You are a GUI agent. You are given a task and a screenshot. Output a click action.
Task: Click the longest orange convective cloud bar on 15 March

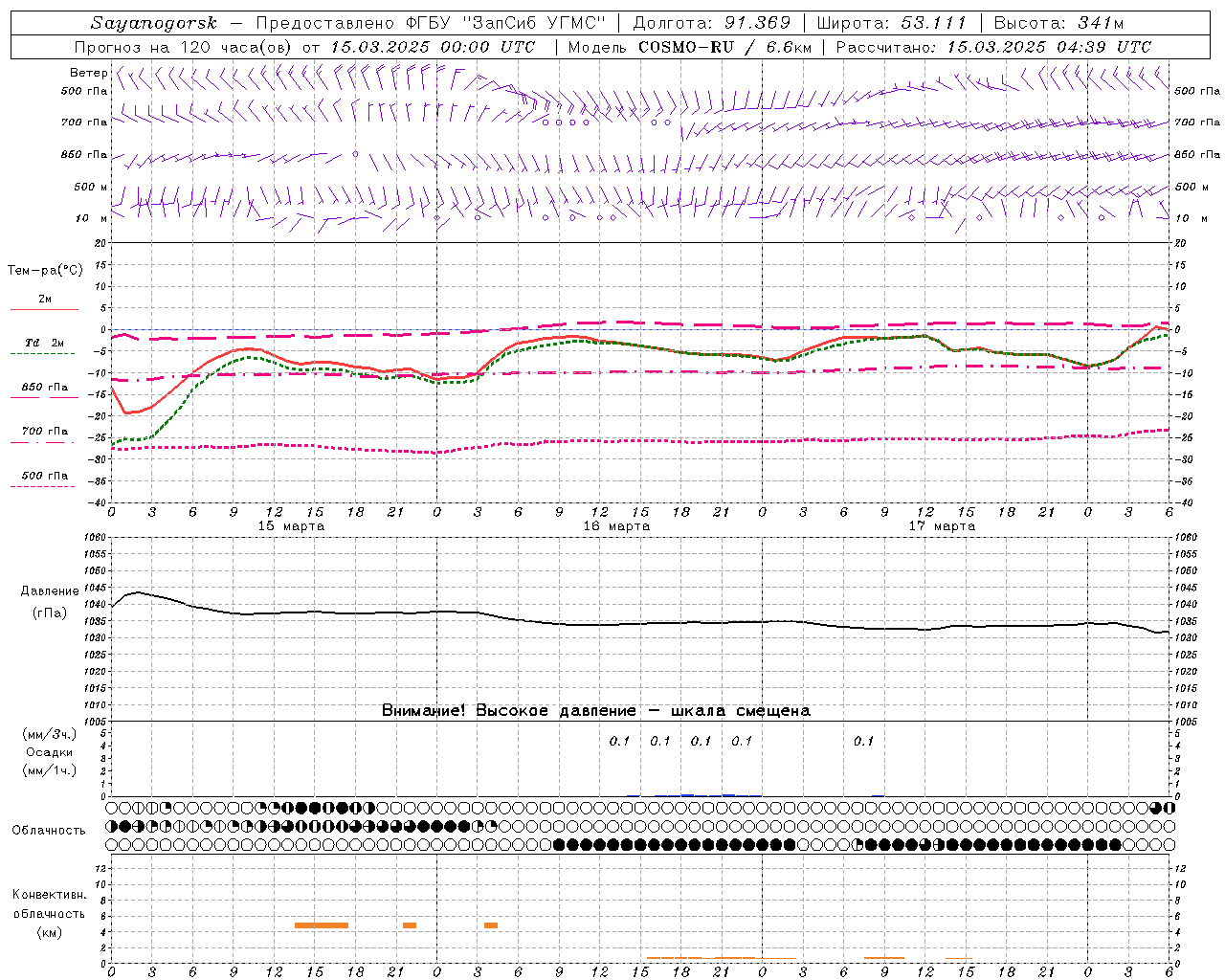322,925
